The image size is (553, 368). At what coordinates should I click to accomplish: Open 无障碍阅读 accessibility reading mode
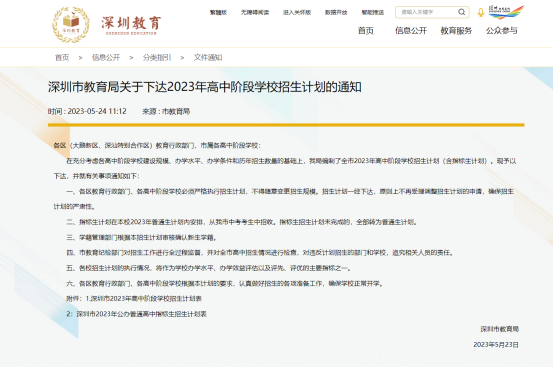255,12
